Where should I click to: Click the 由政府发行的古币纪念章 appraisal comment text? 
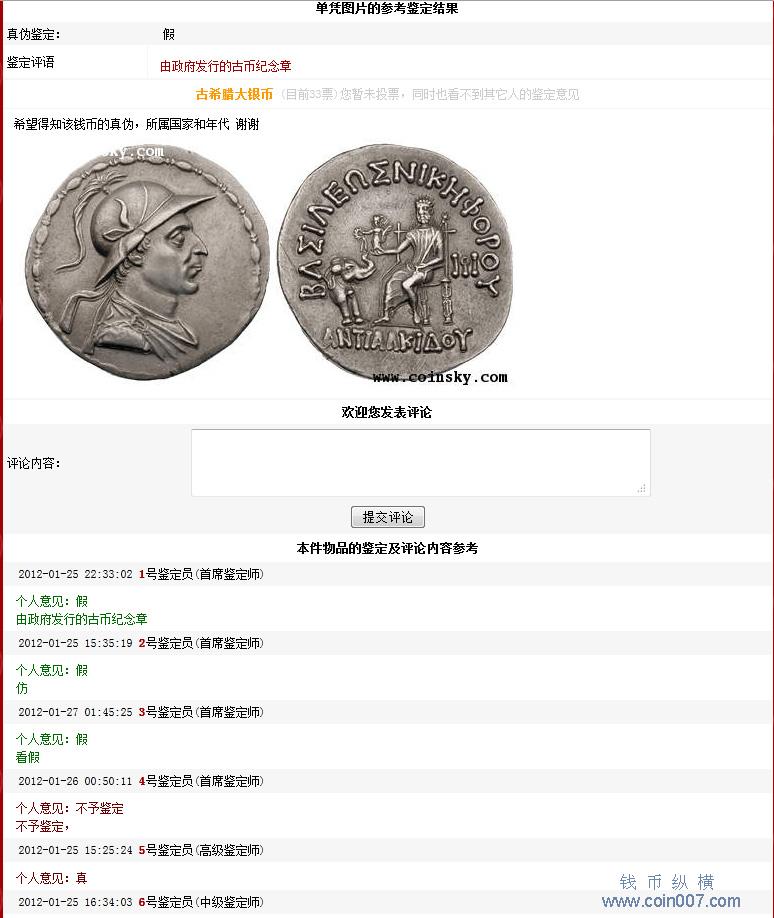225,66
